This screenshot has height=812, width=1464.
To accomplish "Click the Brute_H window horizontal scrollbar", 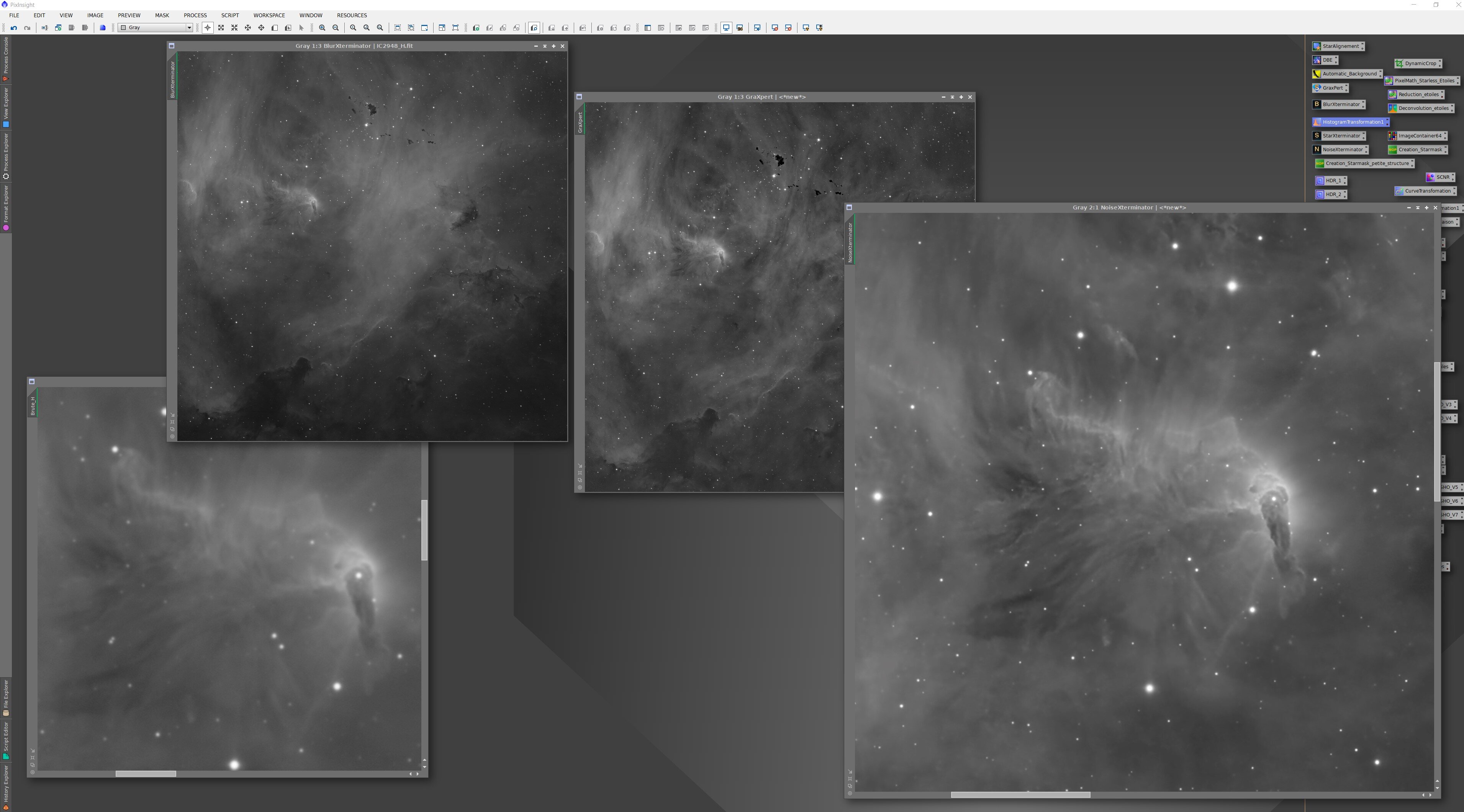I will point(146,774).
